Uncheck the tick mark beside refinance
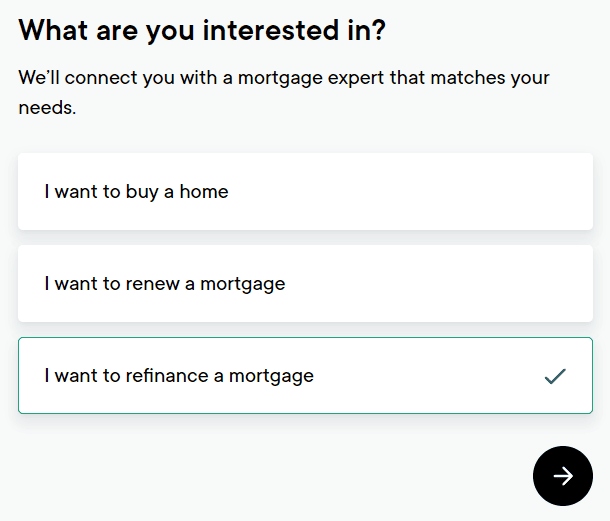Screen dimensions: 610x521 pyautogui.click(x=555, y=376)
